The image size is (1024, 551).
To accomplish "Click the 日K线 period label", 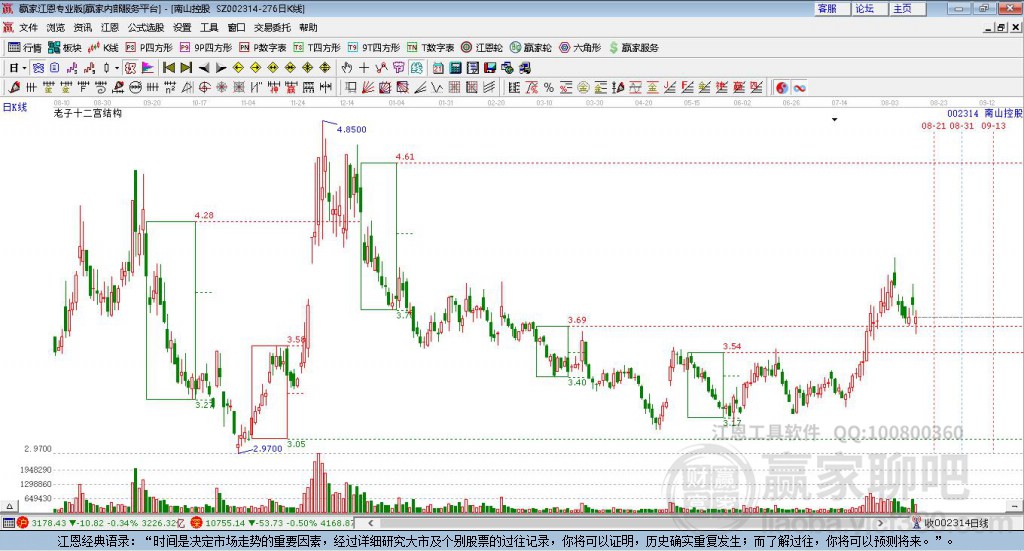I will 14,107.
